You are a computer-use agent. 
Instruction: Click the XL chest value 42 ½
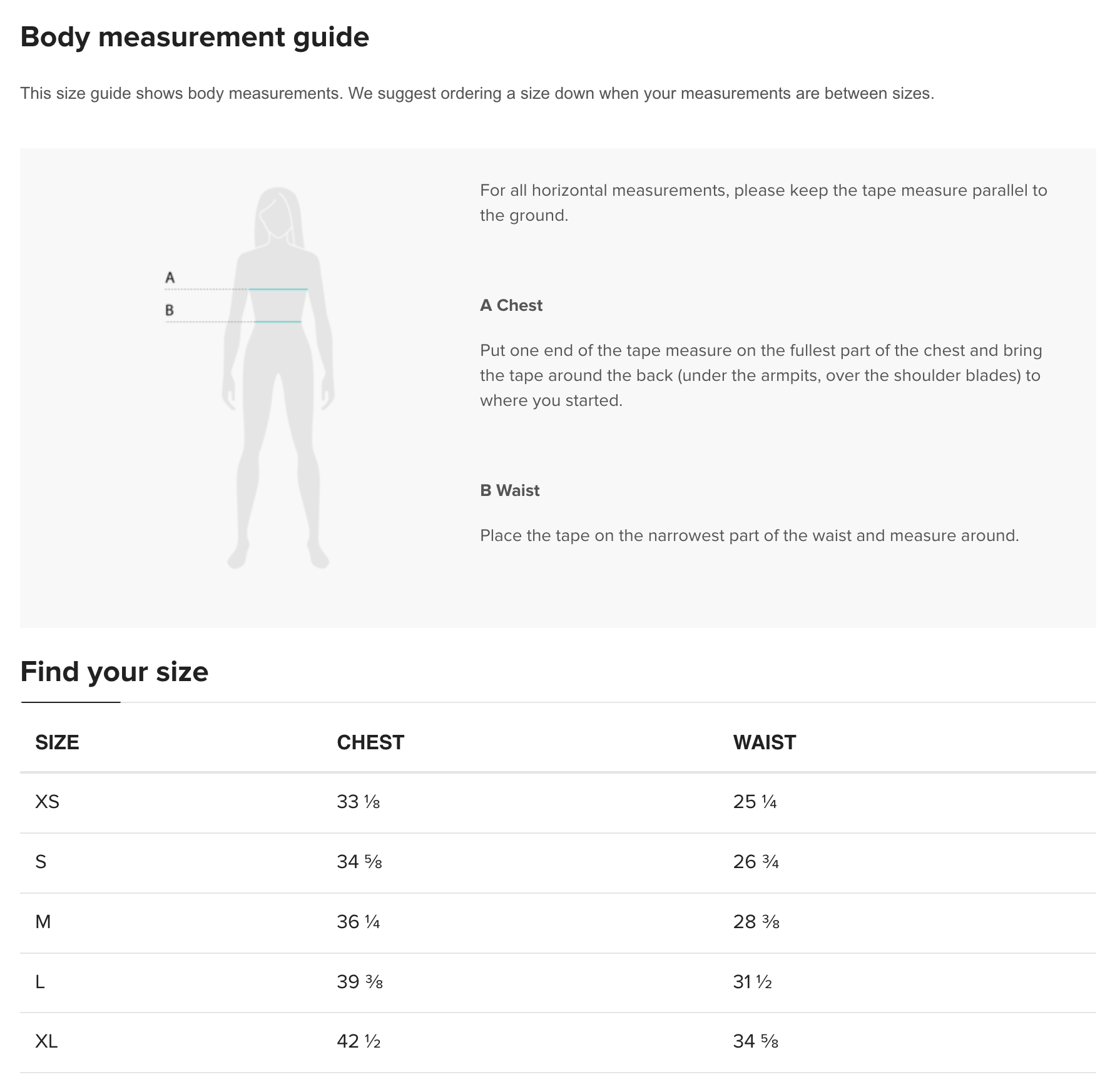click(x=359, y=1041)
